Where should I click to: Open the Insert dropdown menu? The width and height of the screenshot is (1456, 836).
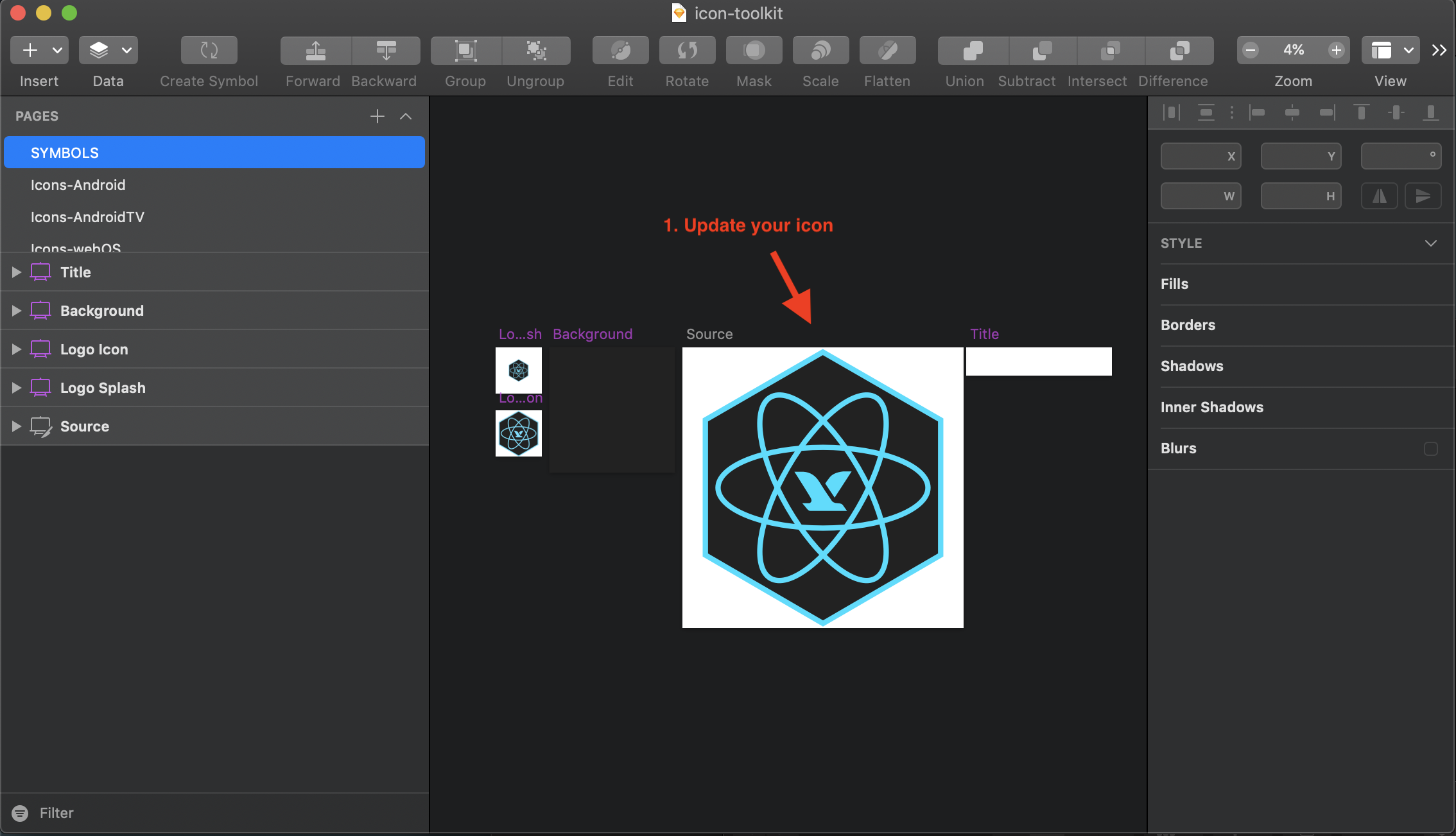(57, 50)
